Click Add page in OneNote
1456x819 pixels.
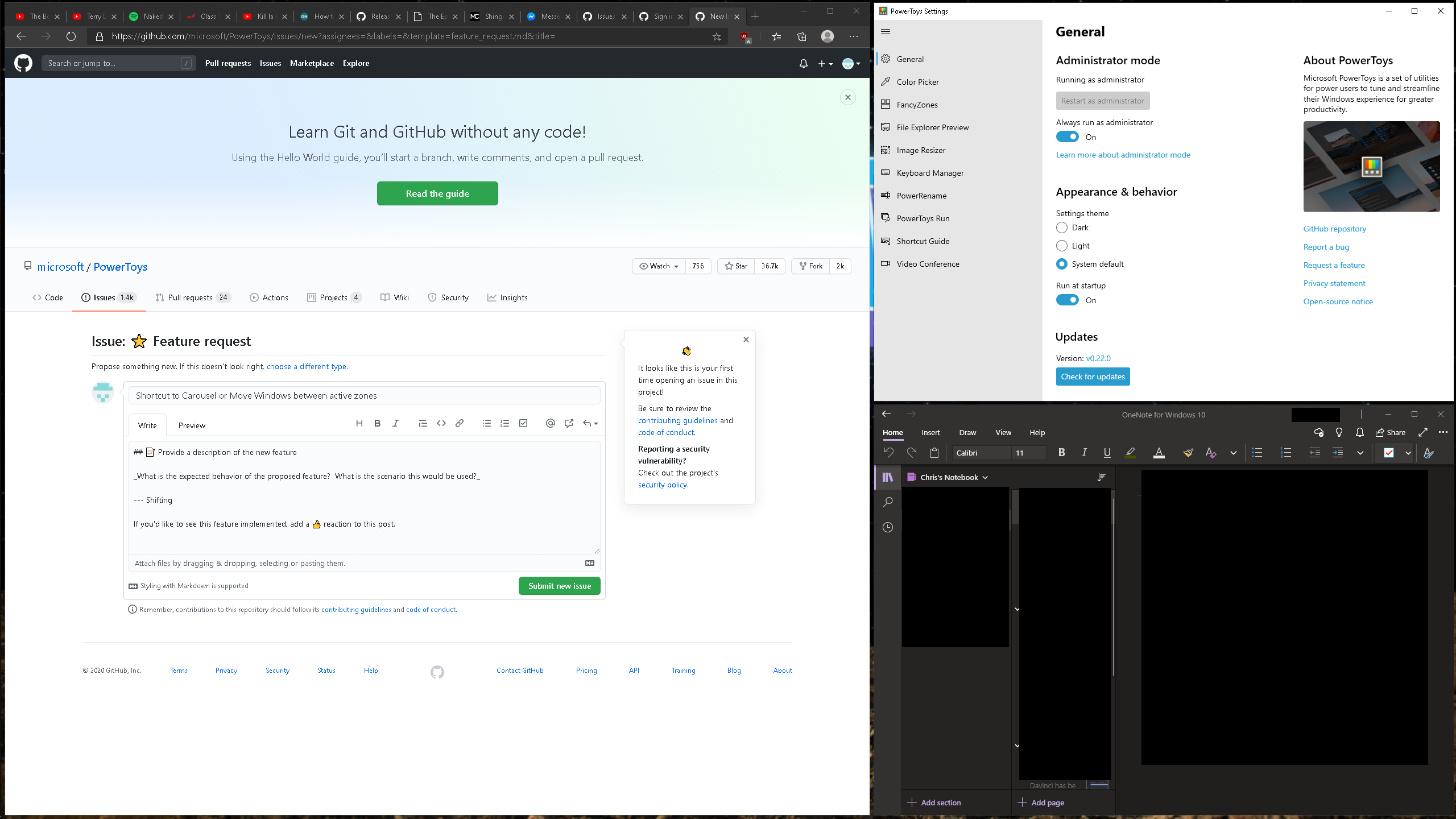[x=1041, y=803]
